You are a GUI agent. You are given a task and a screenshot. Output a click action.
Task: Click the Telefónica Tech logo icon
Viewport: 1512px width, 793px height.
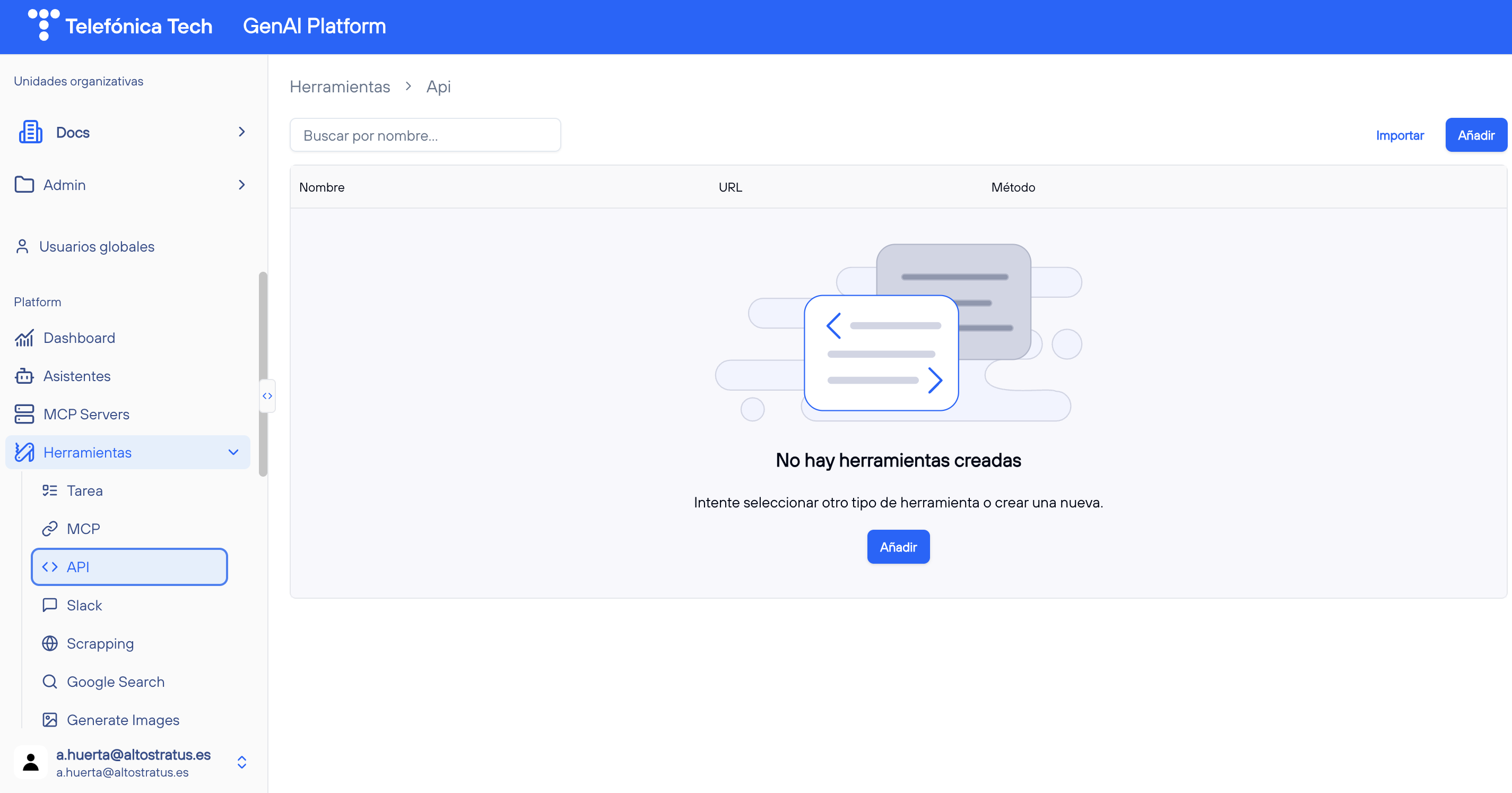[x=44, y=24]
